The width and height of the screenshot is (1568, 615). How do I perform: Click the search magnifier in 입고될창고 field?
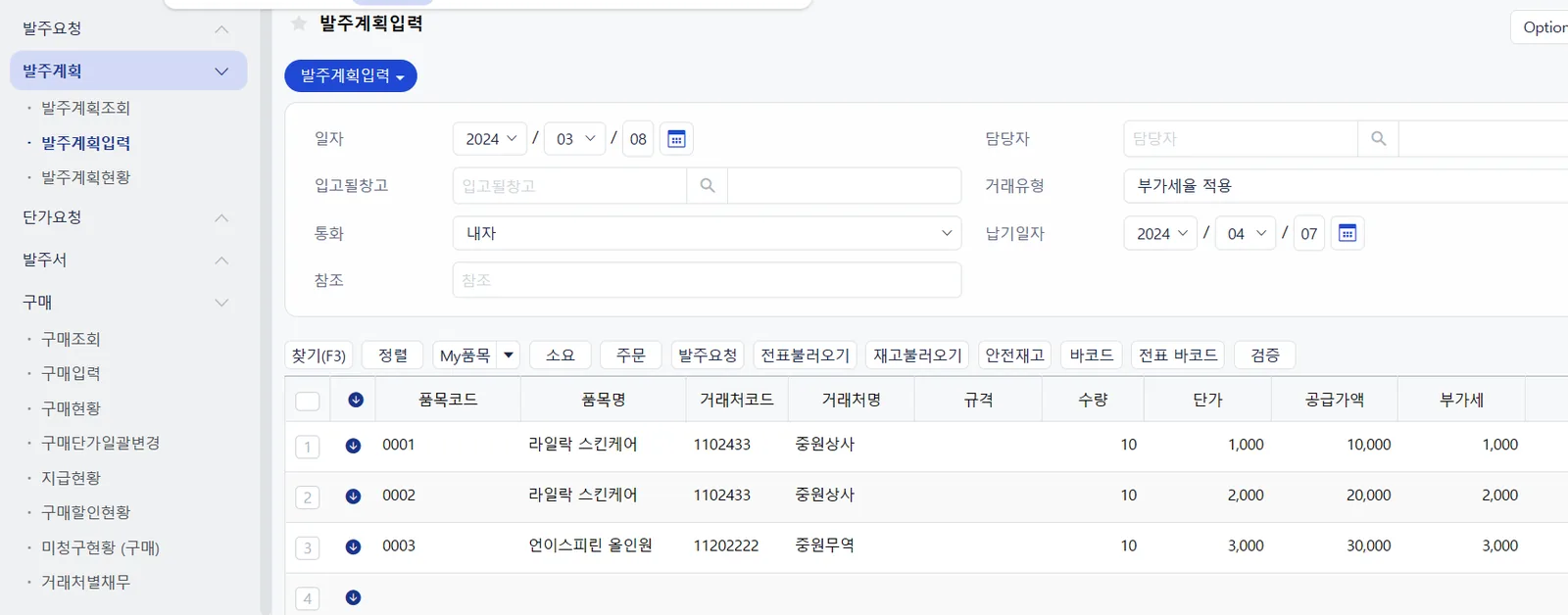[708, 185]
